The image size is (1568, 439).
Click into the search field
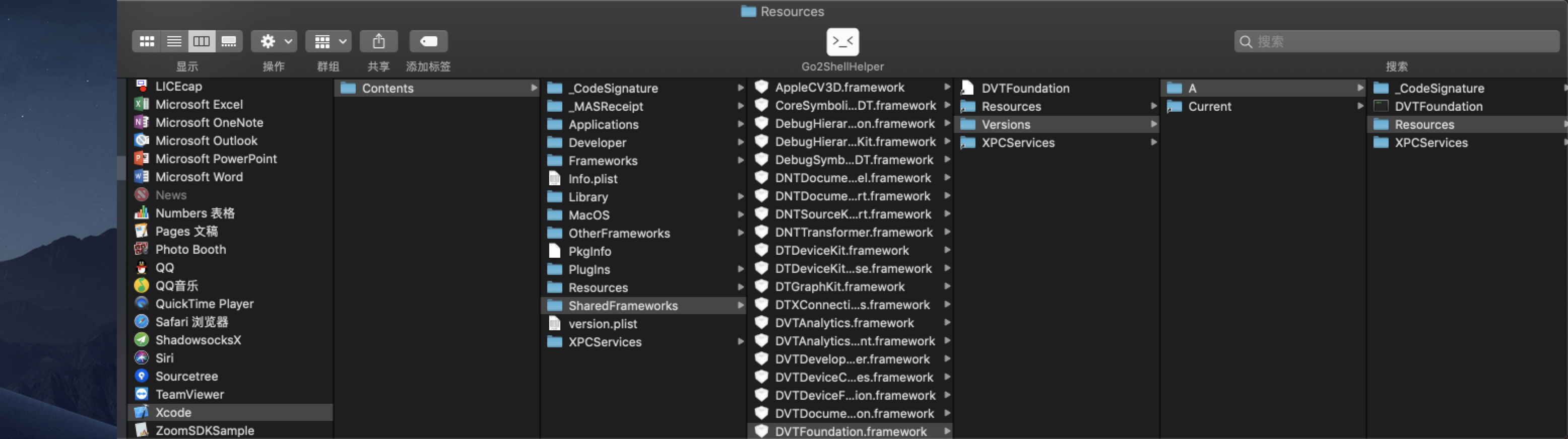tap(1397, 41)
